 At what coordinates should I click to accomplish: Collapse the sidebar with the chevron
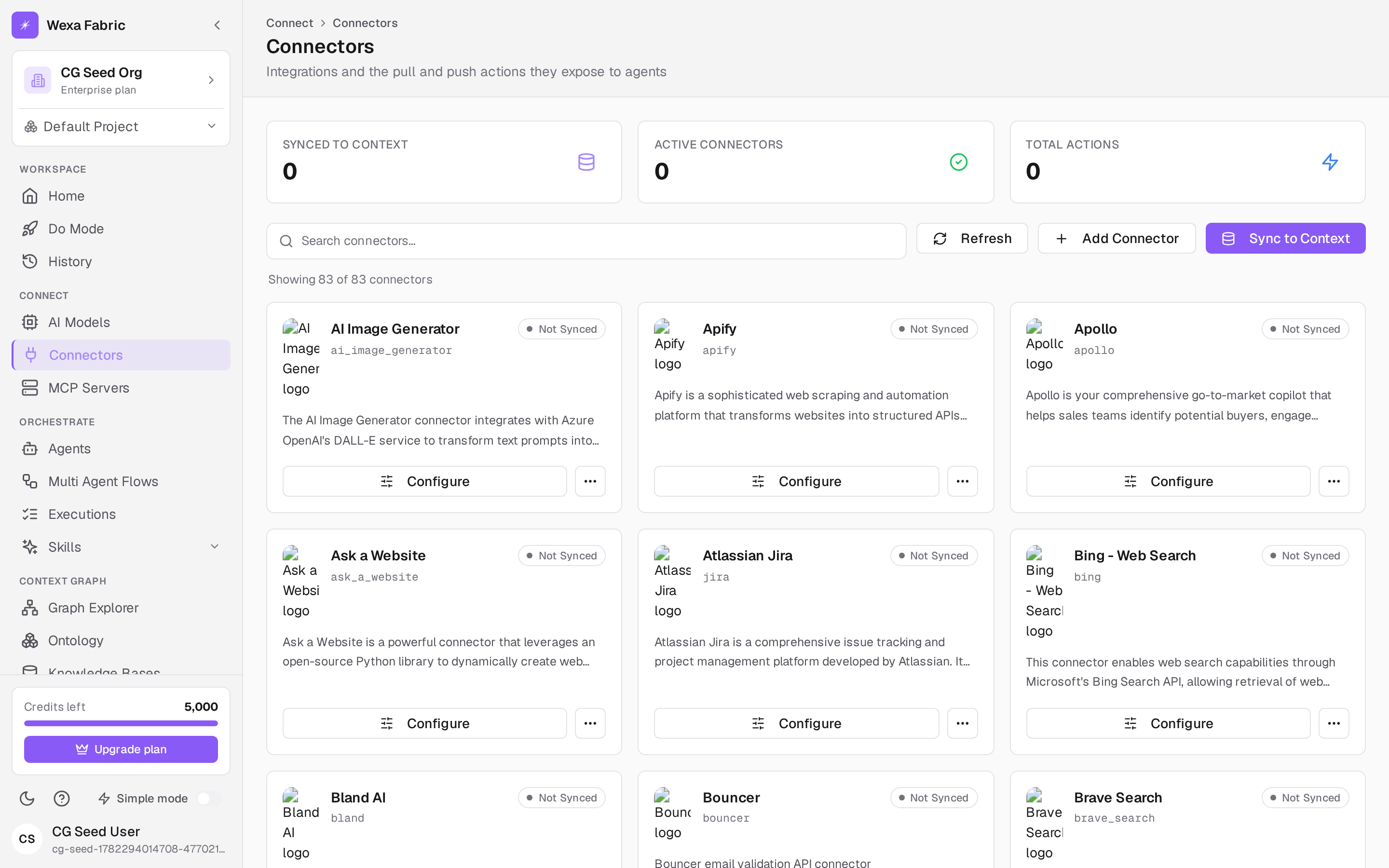(x=217, y=25)
